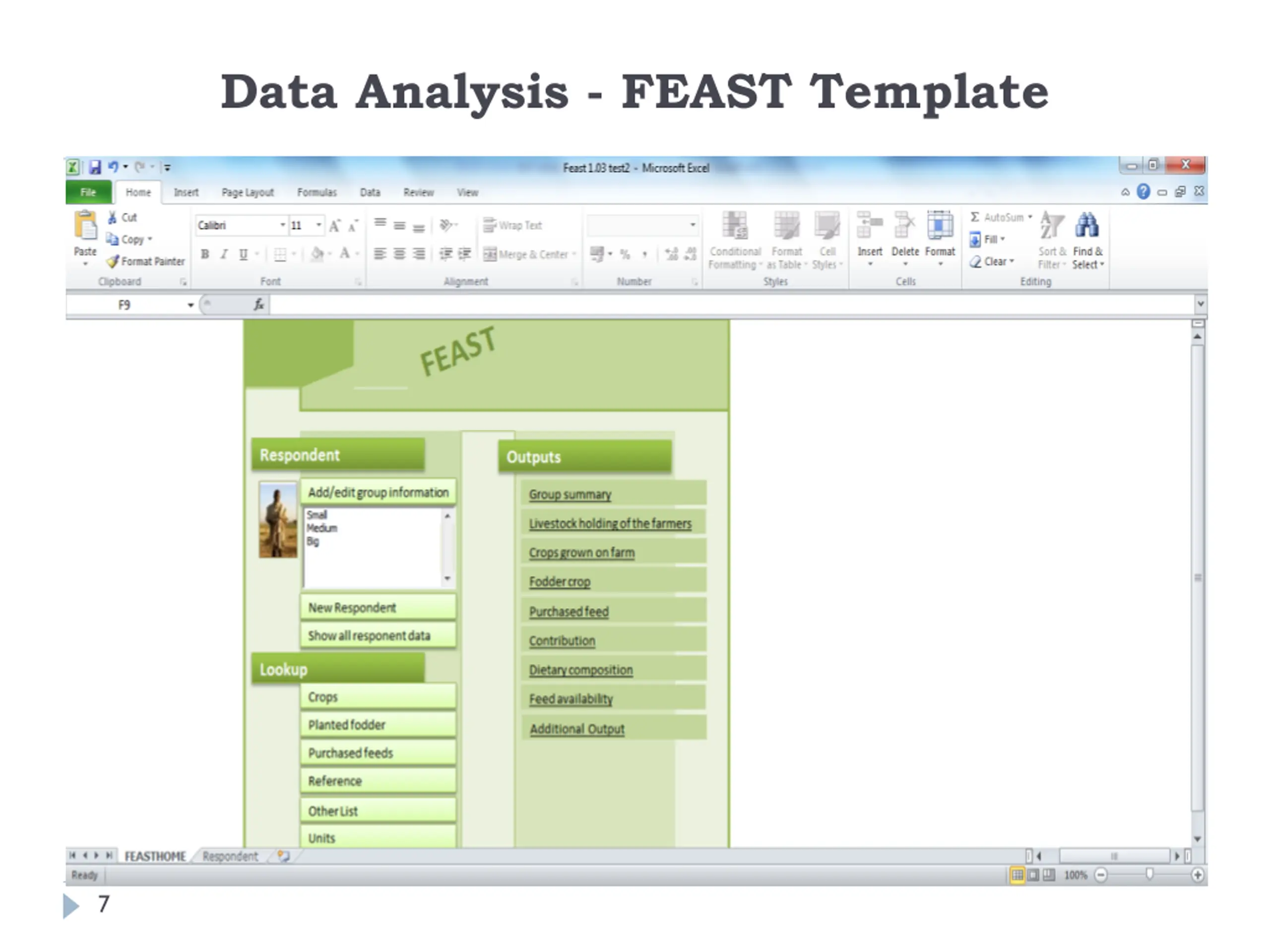Click the Percent Style icon
This screenshot has height=952, width=1270.
(x=625, y=254)
